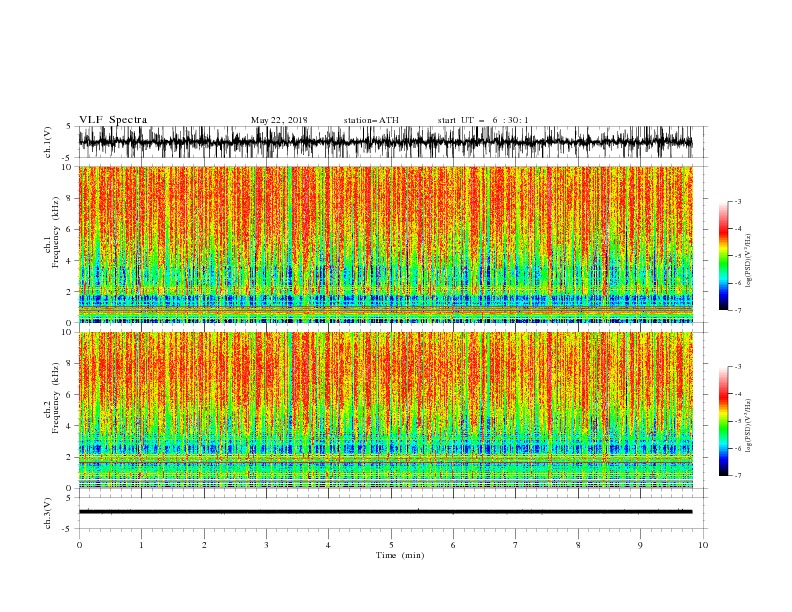
Task: Click the date 'May 22, 2018'
Action: (279, 120)
